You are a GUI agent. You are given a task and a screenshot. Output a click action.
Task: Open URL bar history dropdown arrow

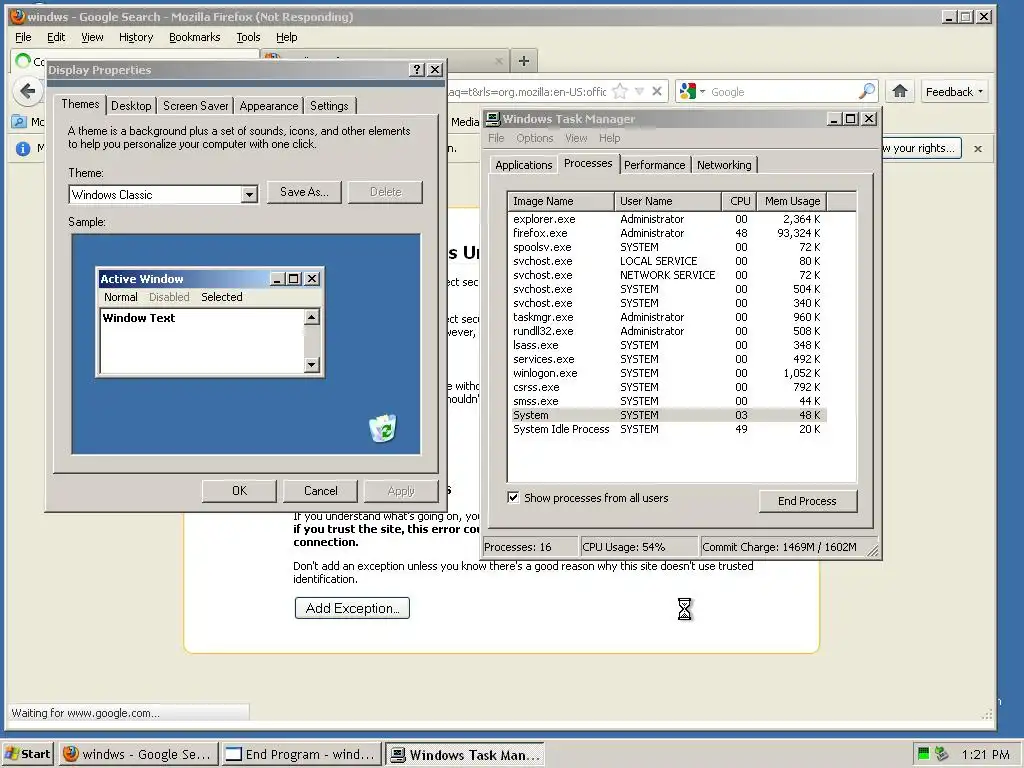click(639, 91)
